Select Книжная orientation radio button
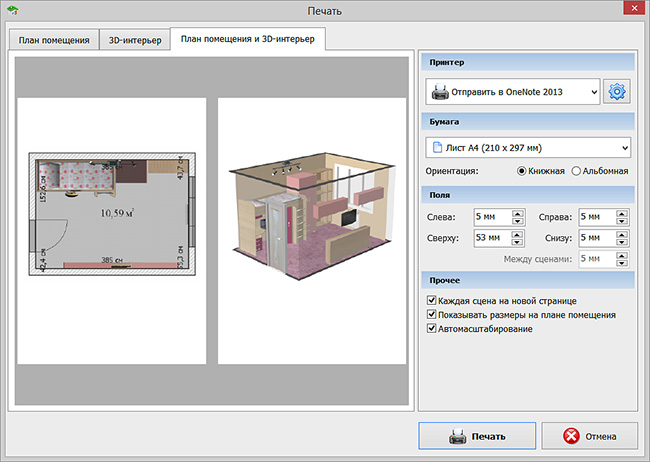 [521, 171]
